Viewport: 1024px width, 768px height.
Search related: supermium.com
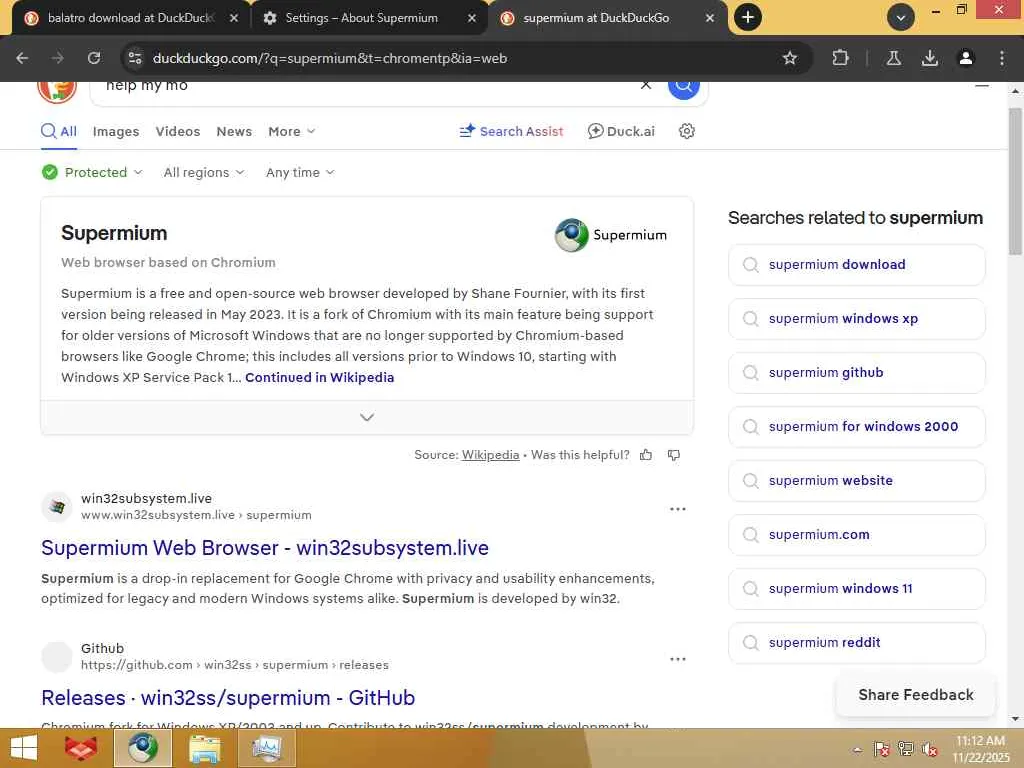tap(856, 535)
